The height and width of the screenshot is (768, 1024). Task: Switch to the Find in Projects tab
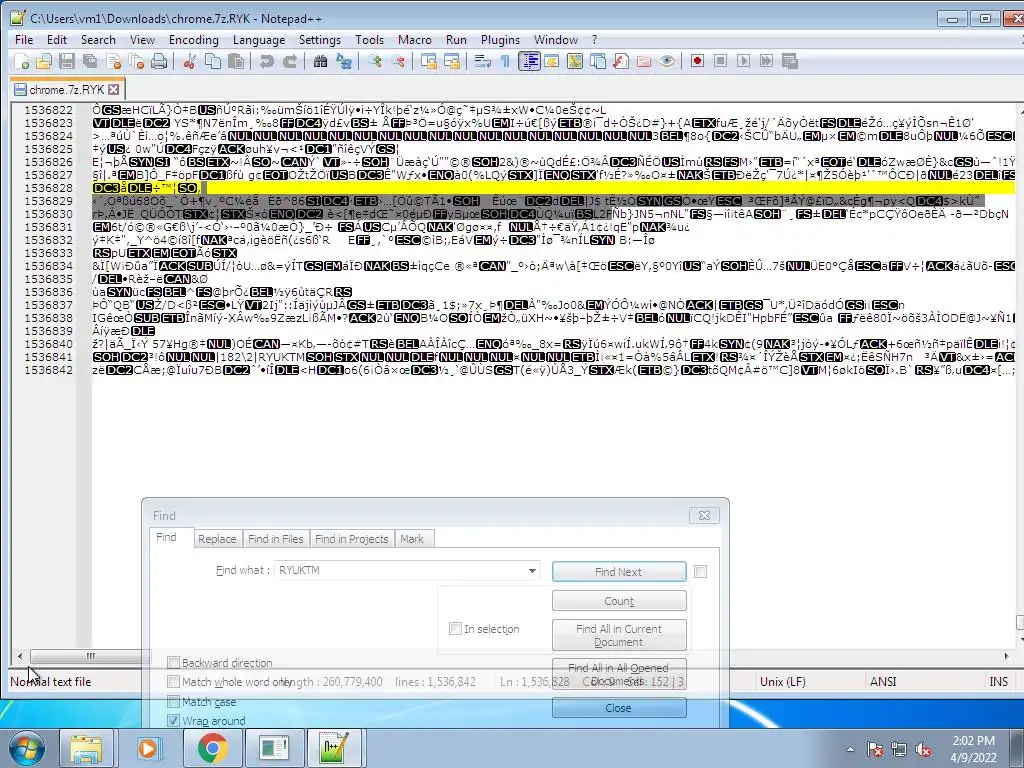[x=351, y=539]
